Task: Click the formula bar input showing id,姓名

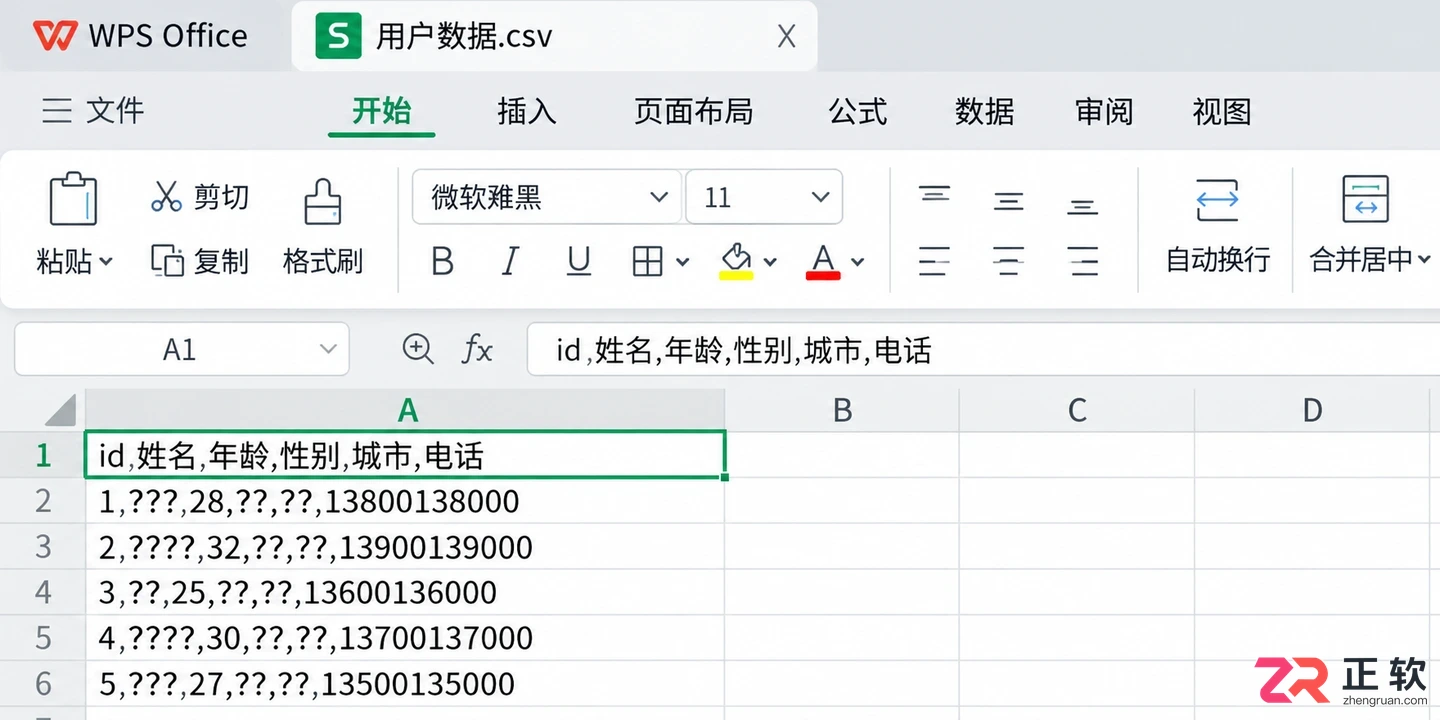Action: point(983,349)
